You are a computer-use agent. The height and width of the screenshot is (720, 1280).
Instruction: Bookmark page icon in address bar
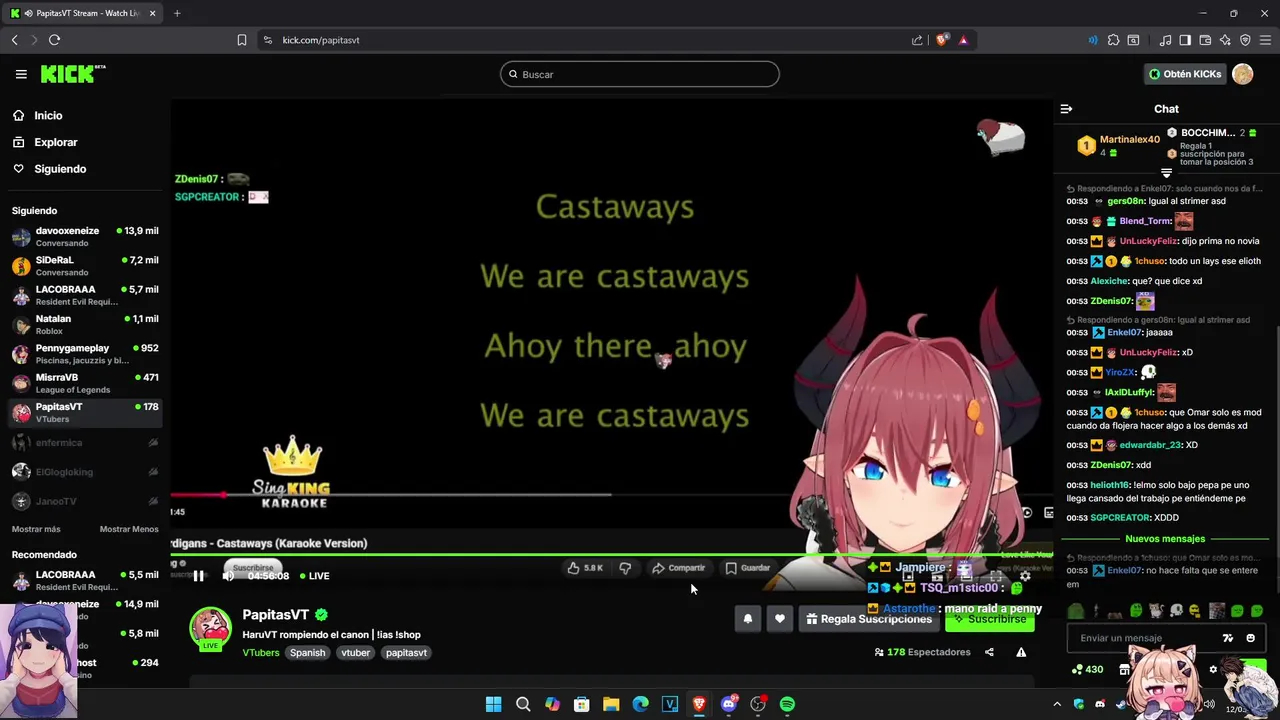pos(242,40)
